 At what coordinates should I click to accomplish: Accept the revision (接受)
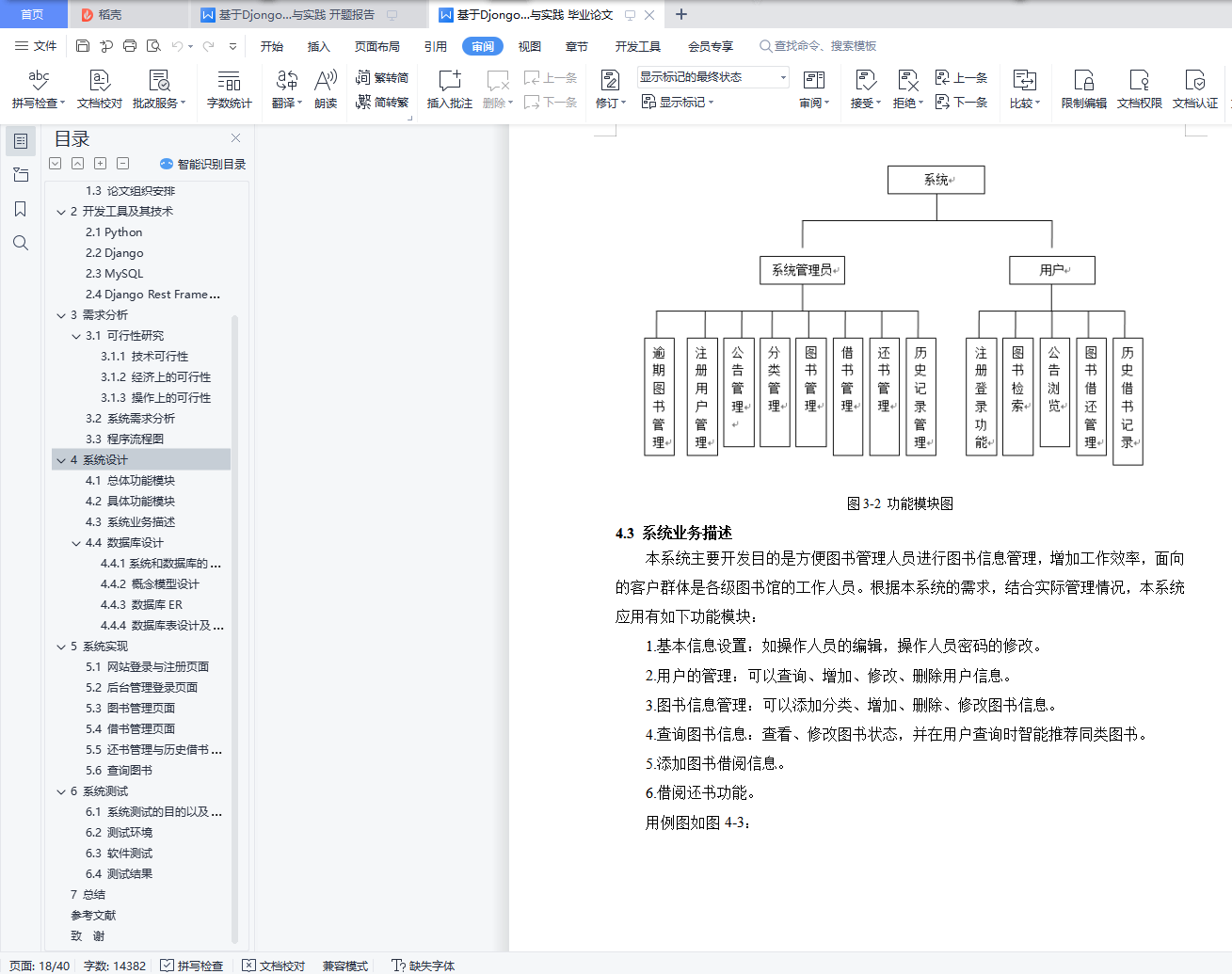[866, 89]
